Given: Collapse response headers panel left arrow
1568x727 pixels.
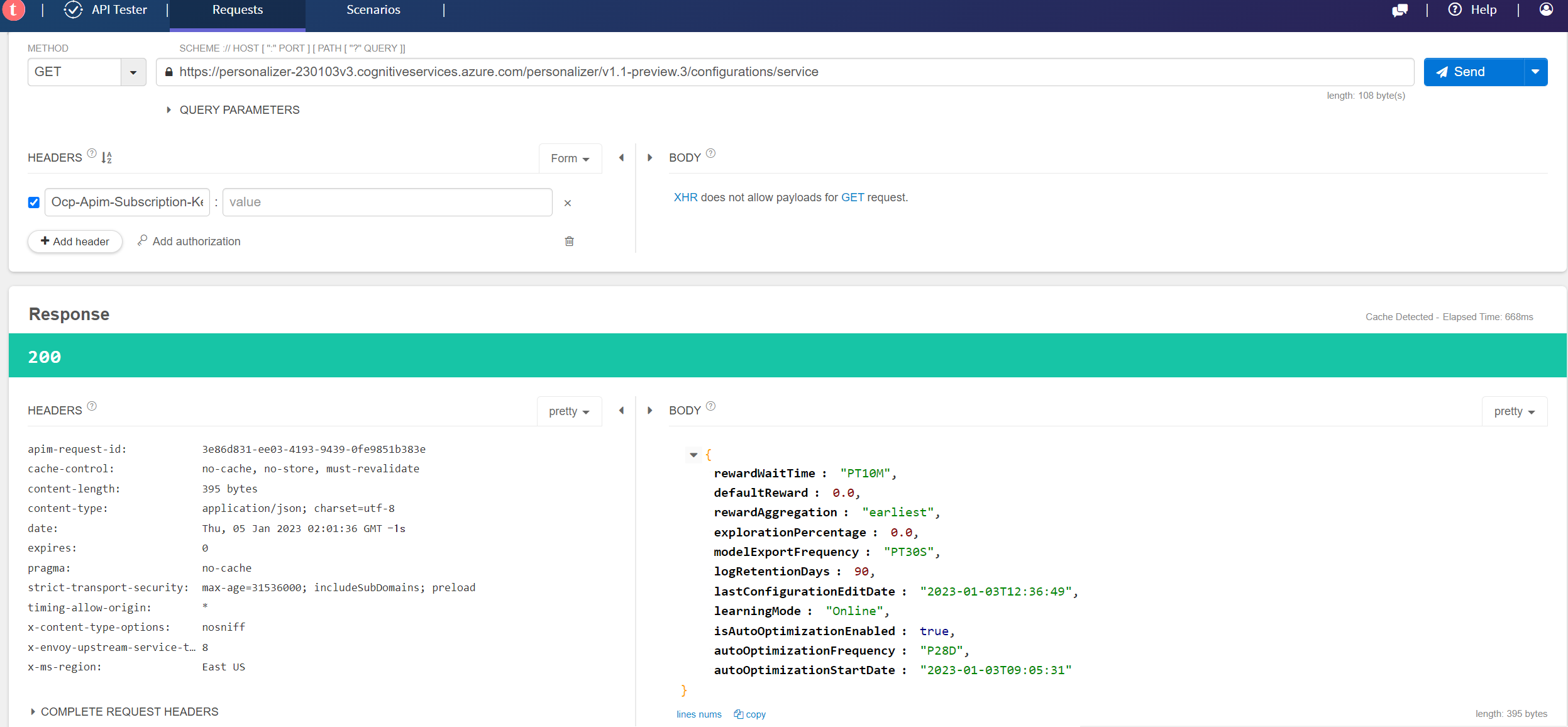Looking at the screenshot, I should tap(621, 411).
